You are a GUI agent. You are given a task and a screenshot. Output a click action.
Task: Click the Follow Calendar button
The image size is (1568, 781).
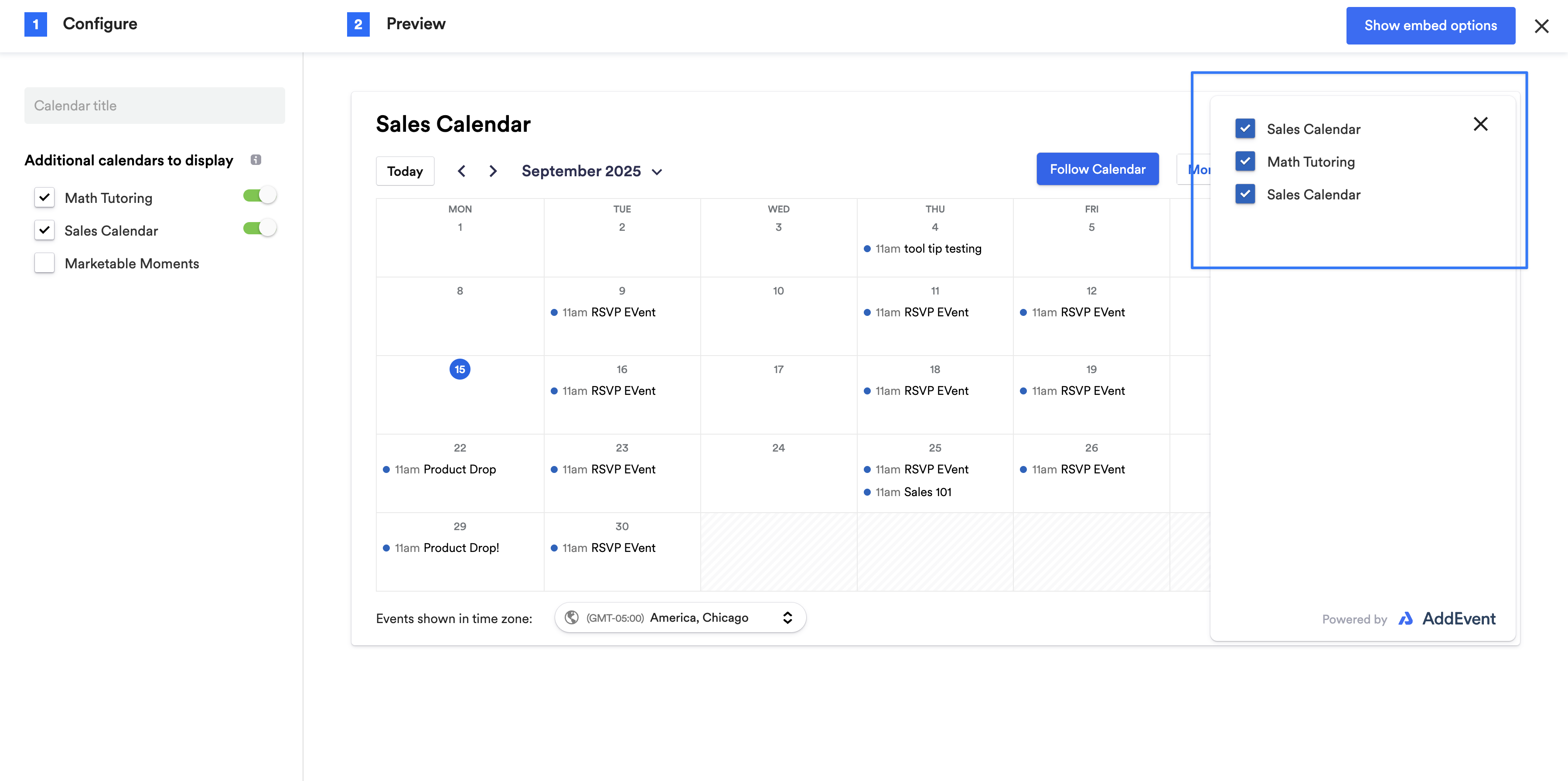pyautogui.click(x=1097, y=169)
